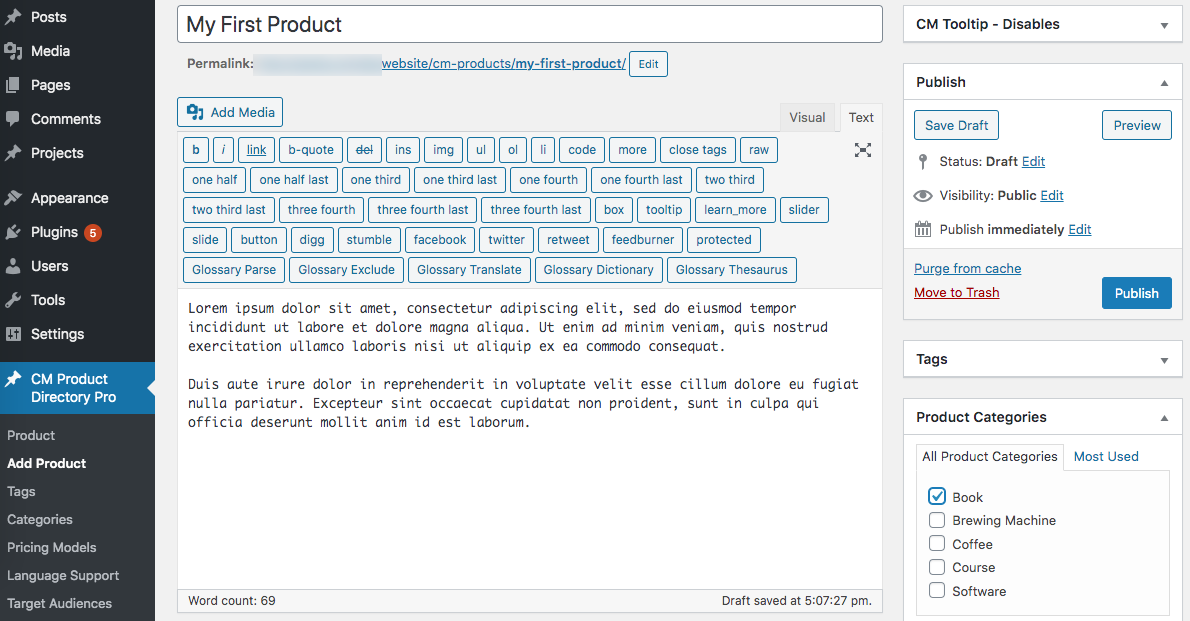Edit the publish immediately schedule
Viewport: 1190px width, 621px height.
click(1080, 229)
